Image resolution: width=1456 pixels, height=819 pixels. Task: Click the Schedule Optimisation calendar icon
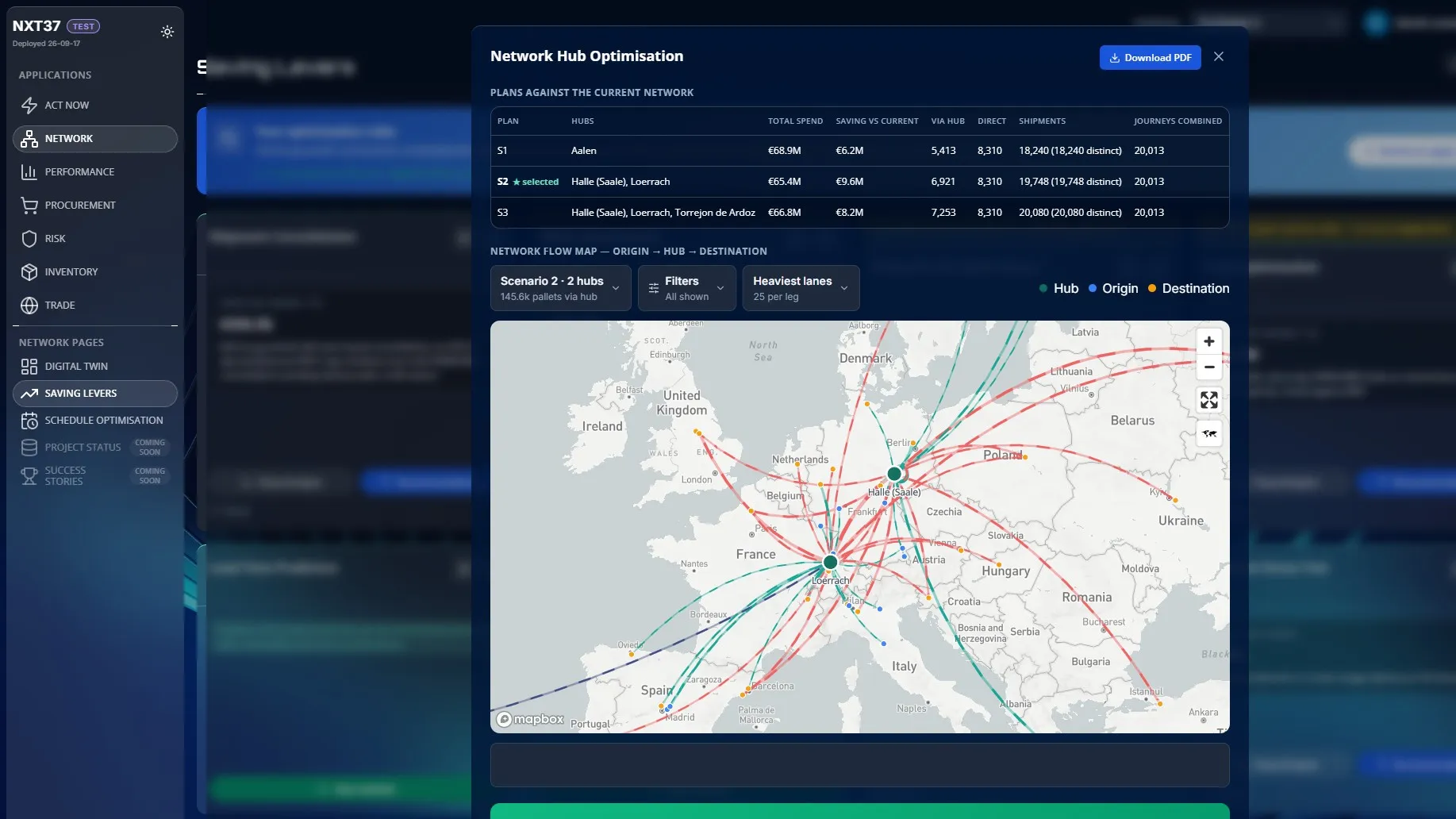pos(29,421)
